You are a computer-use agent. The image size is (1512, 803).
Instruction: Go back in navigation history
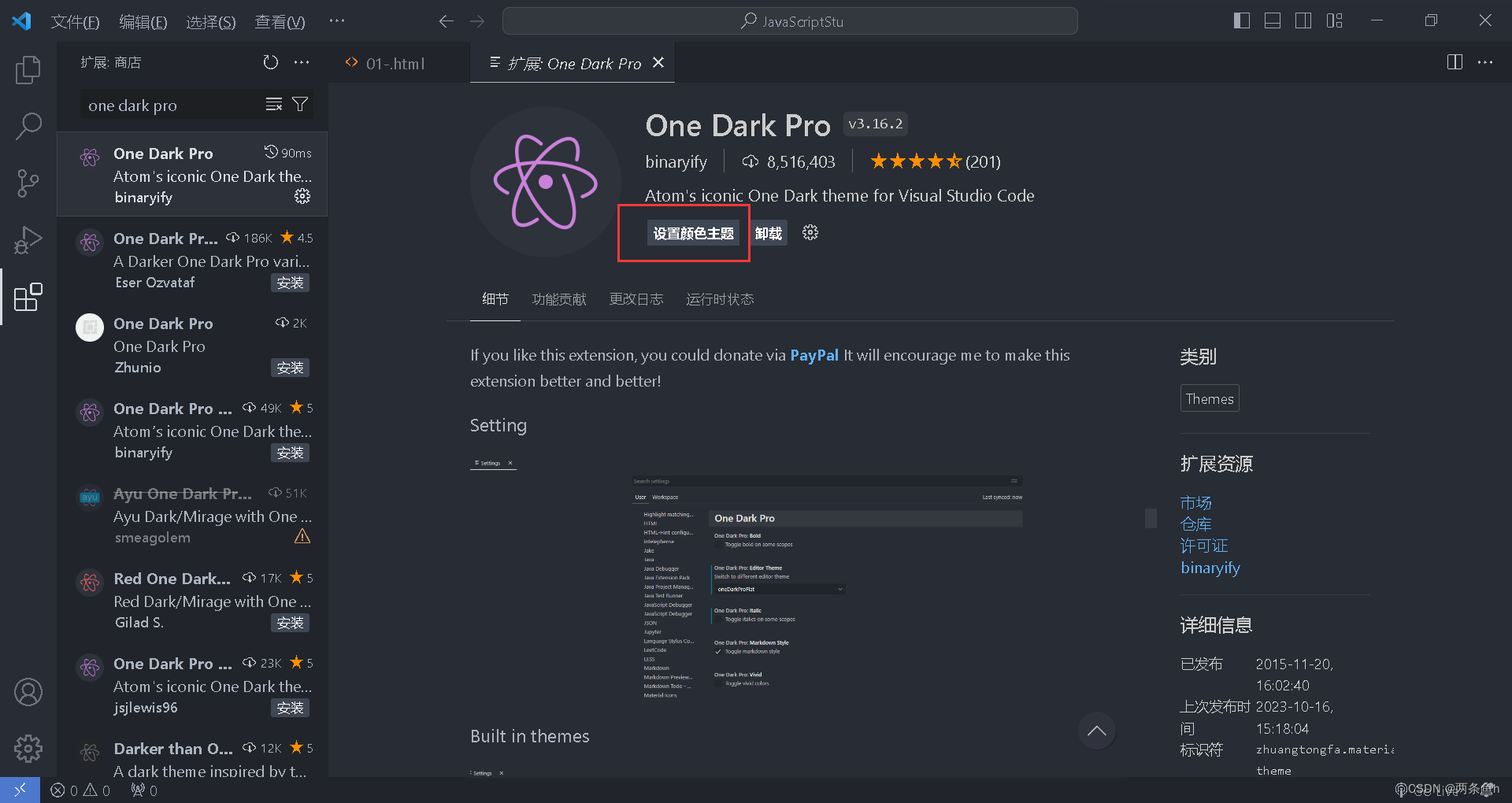[x=446, y=21]
